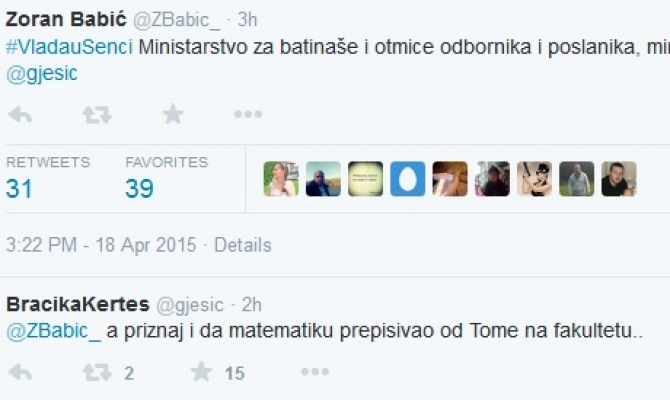670x400 pixels.
Task: Expand tweet Details link
Action: tap(243, 245)
